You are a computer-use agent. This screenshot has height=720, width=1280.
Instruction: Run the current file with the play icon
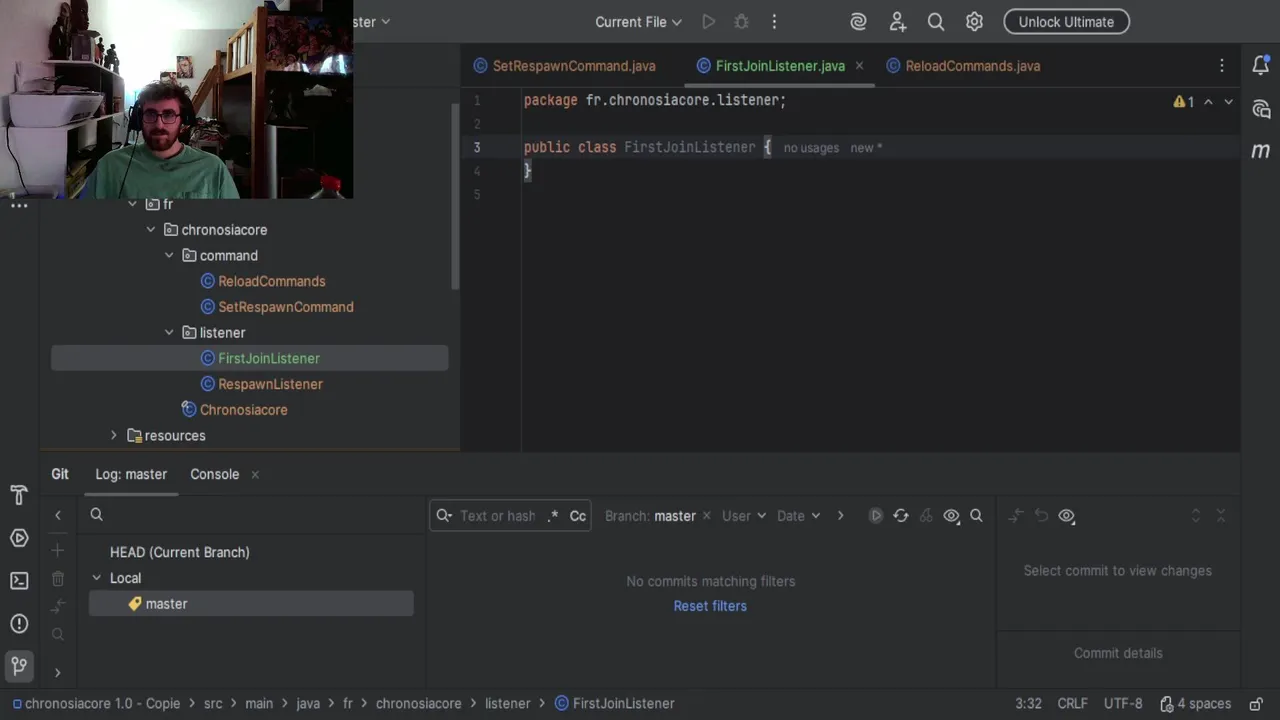pos(708,22)
